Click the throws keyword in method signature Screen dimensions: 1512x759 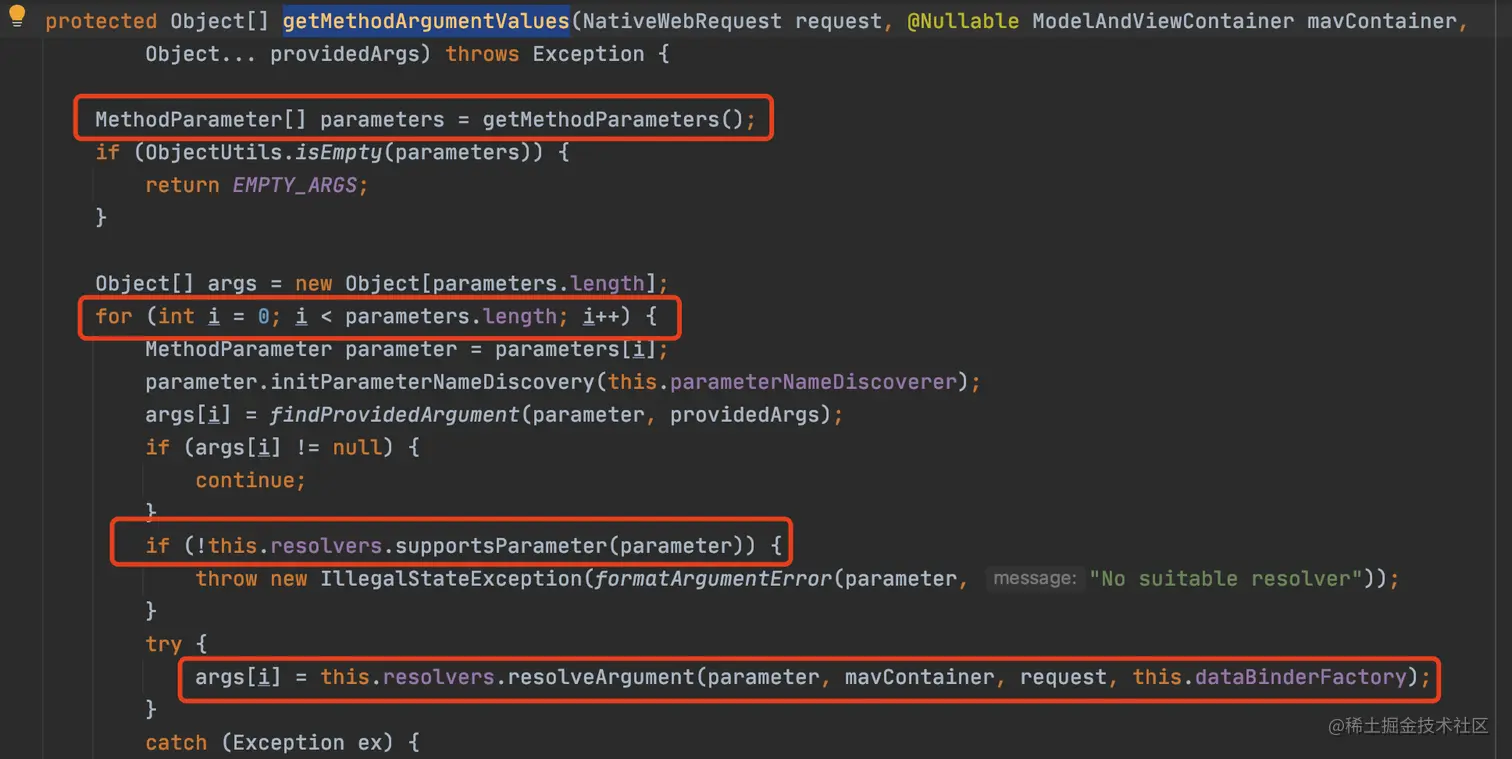(482, 54)
